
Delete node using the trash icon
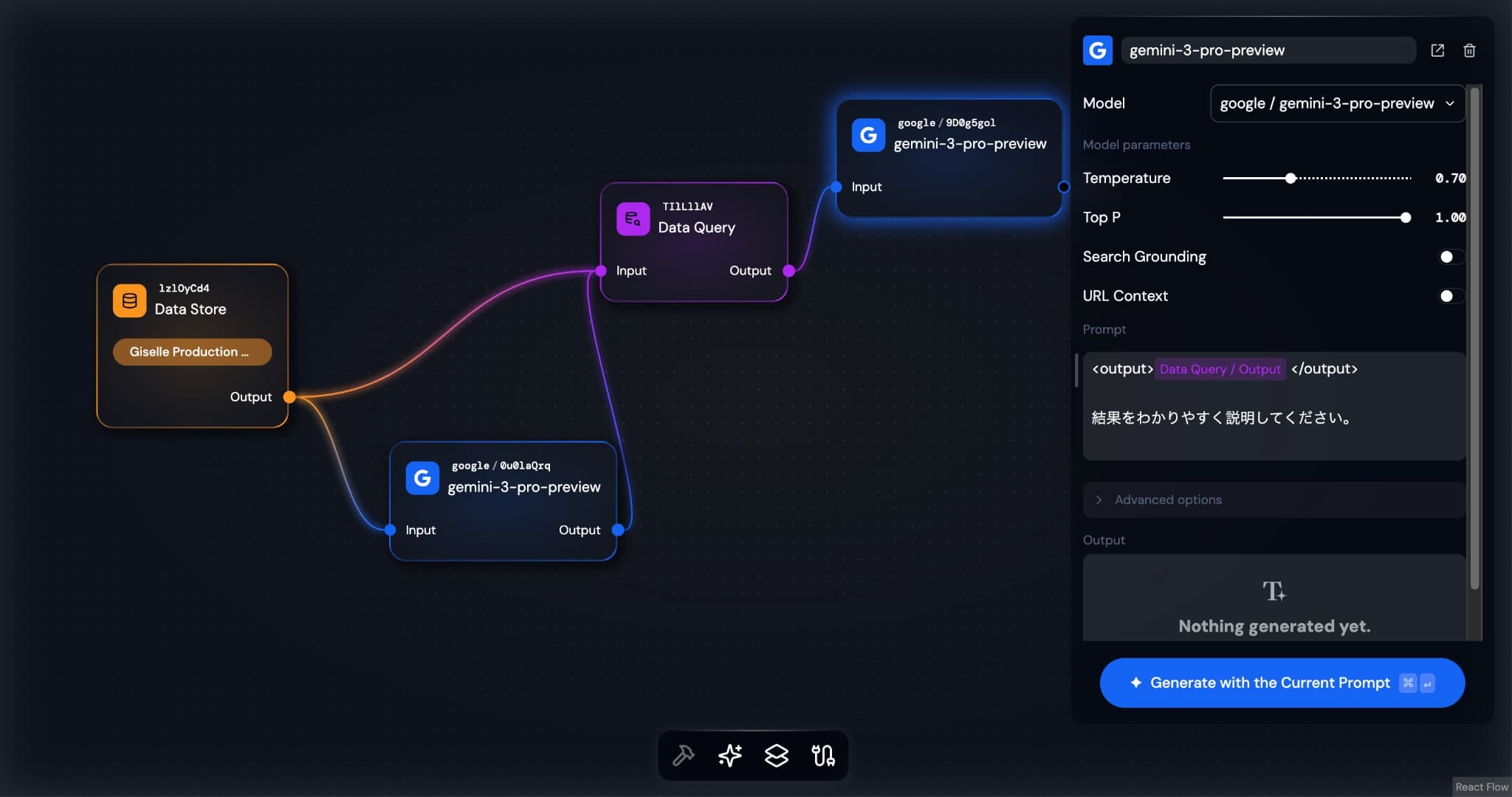pyautogui.click(x=1469, y=50)
